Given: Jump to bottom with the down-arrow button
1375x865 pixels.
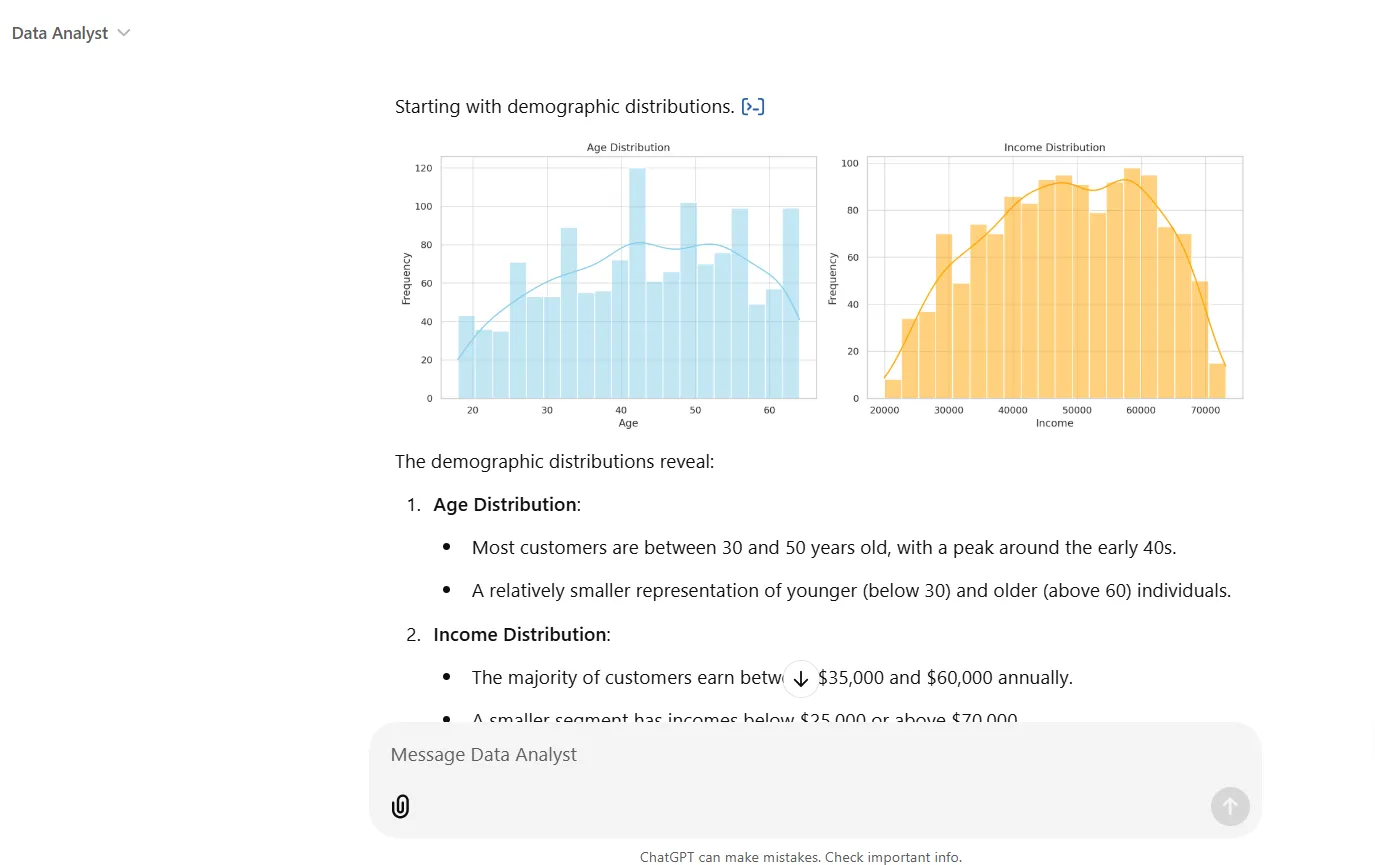Looking at the screenshot, I should (800, 678).
